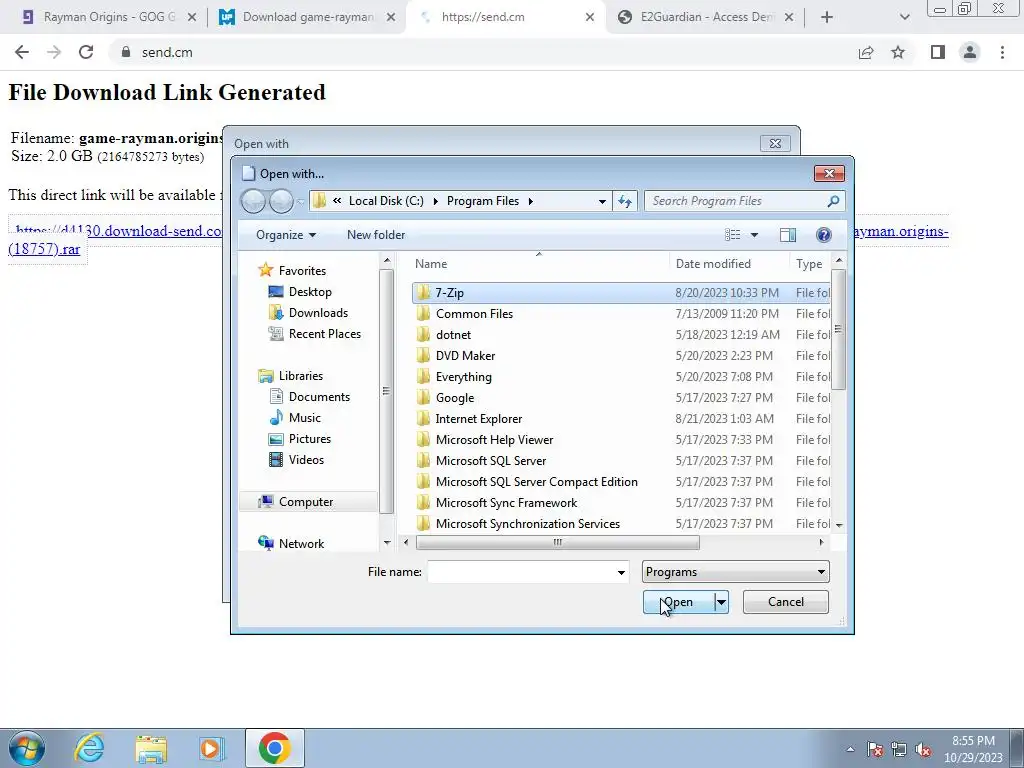Click the Favorites star heading
Screen dimensions: 1024x768
point(291,270)
